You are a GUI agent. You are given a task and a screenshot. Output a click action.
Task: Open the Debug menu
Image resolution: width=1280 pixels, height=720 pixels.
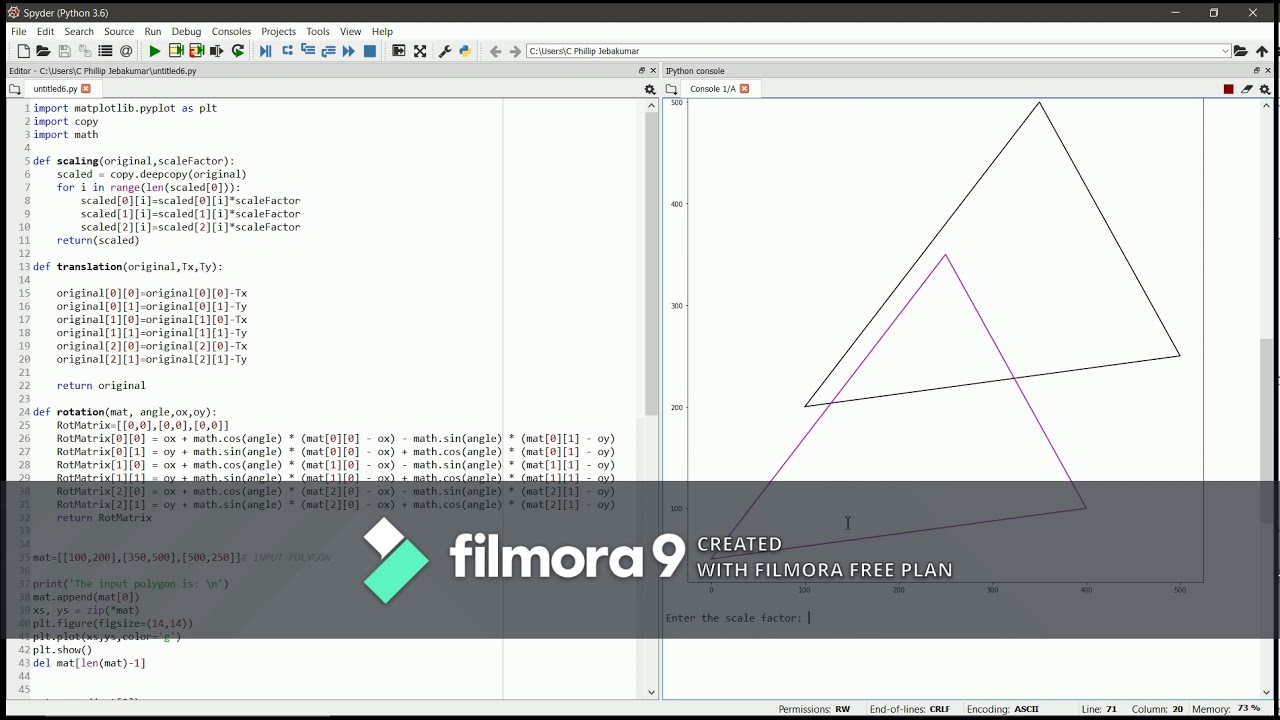[186, 31]
